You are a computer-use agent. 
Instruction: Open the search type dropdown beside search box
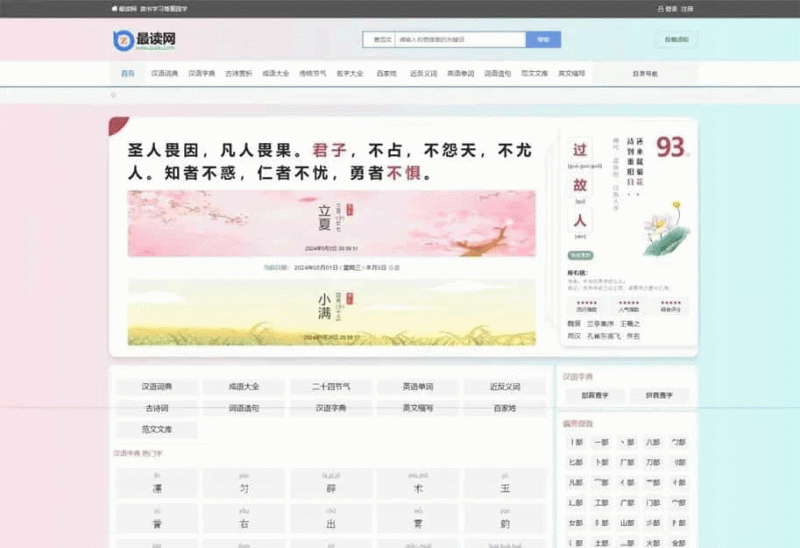pyautogui.click(x=382, y=40)
